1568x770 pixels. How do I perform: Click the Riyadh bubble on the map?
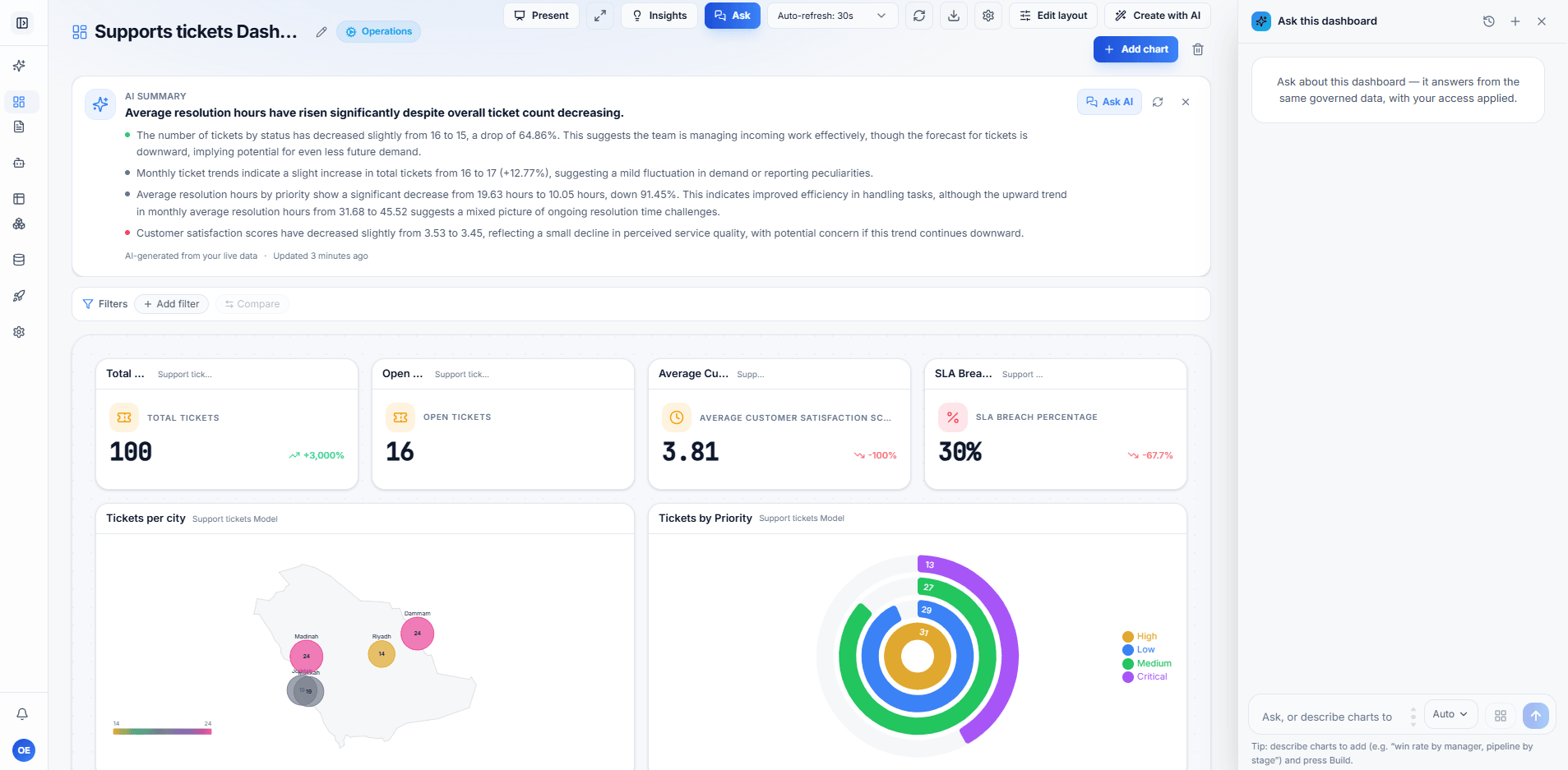pyautogui.click(x=382, y=654)
